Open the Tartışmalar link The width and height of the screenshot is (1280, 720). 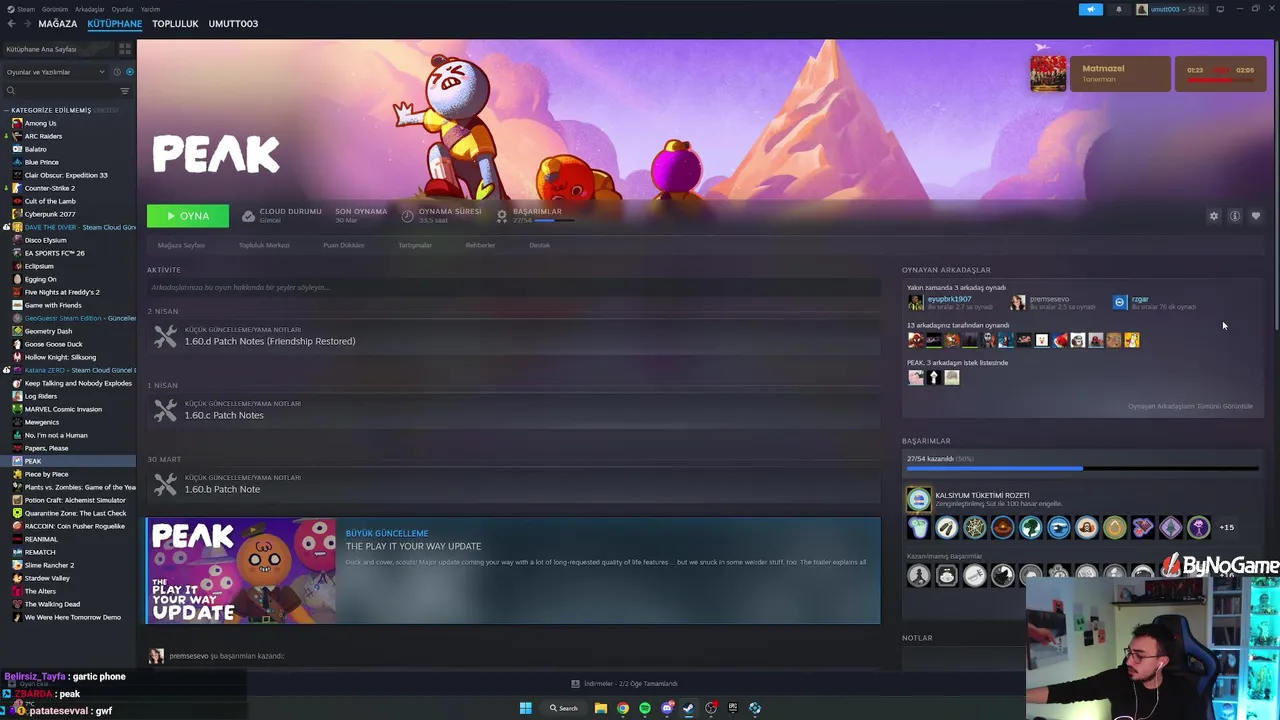(415, 245)
